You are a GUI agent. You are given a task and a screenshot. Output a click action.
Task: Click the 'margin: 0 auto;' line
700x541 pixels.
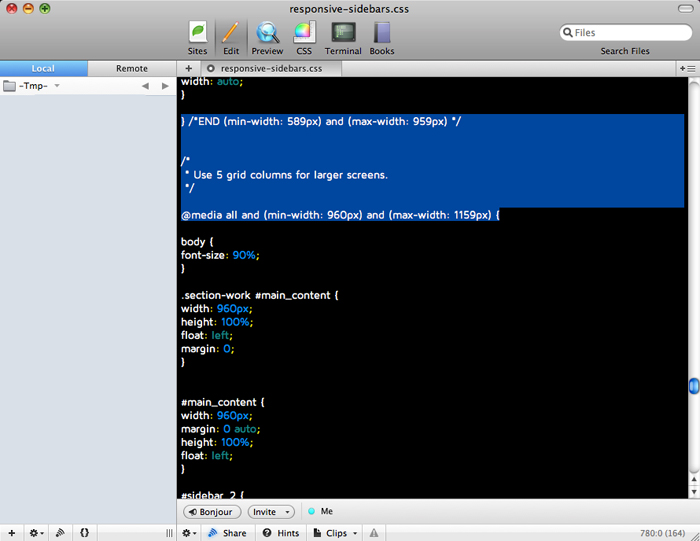(x=220, y=429)
